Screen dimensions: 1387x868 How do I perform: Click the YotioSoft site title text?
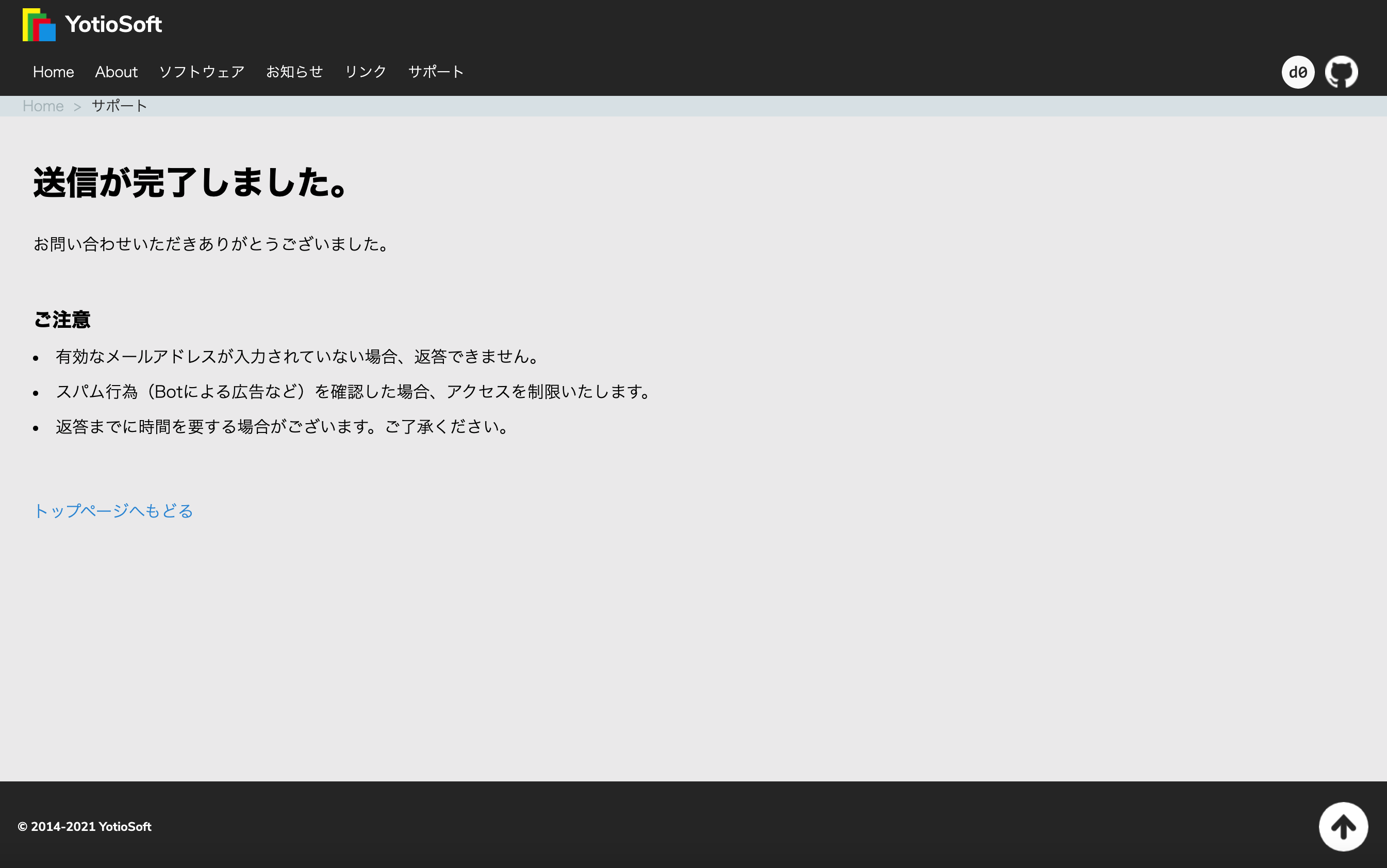point(113,25)
